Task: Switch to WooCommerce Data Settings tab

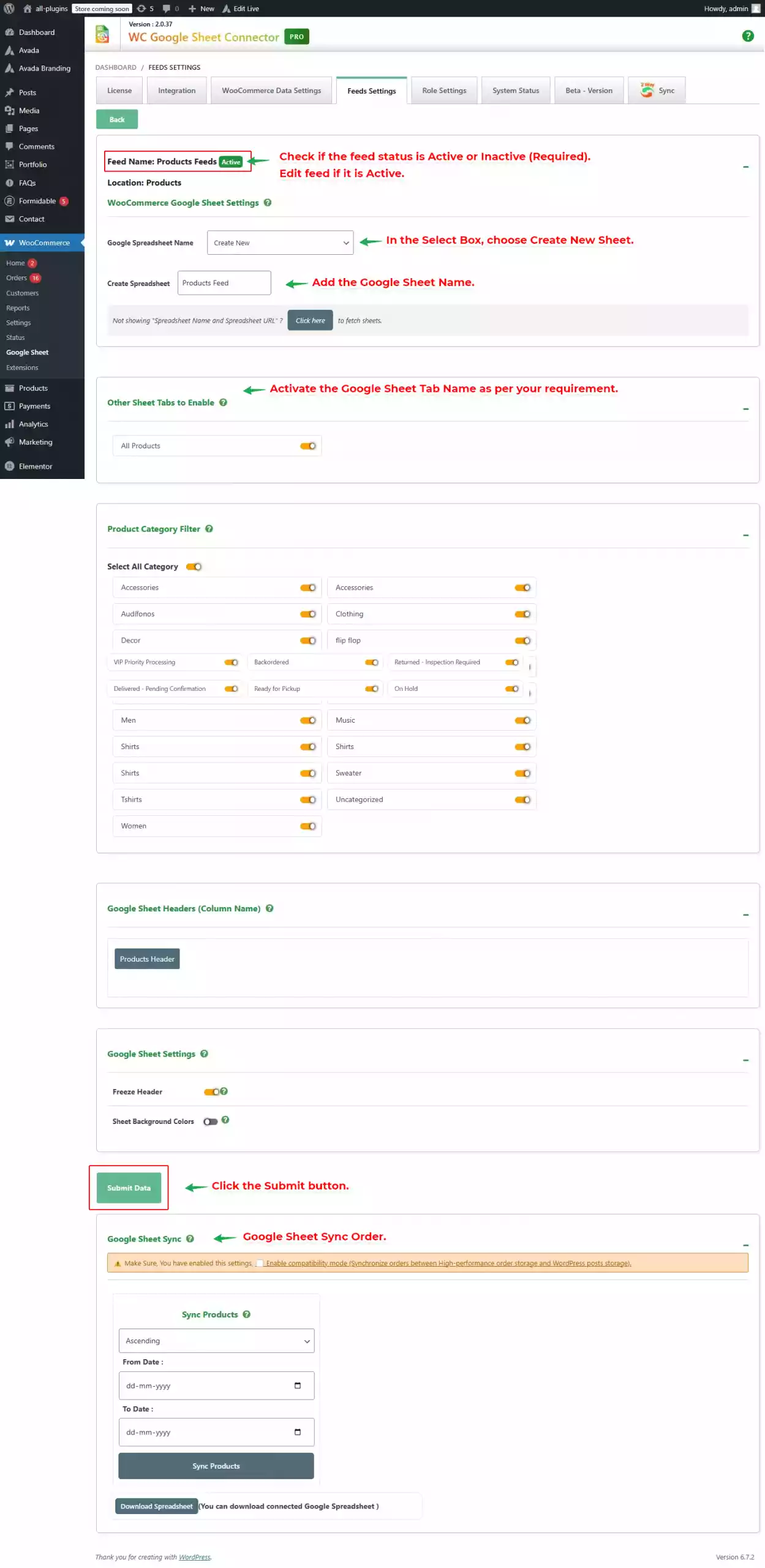Action: [271, 91]
